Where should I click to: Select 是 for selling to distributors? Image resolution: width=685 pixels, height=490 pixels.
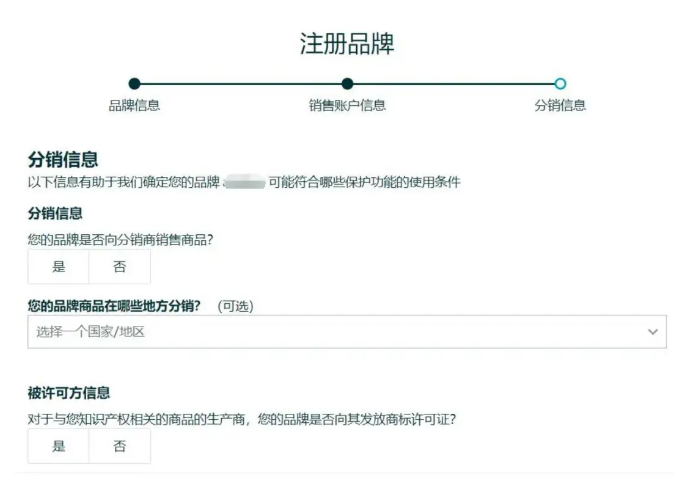(59, 266)
